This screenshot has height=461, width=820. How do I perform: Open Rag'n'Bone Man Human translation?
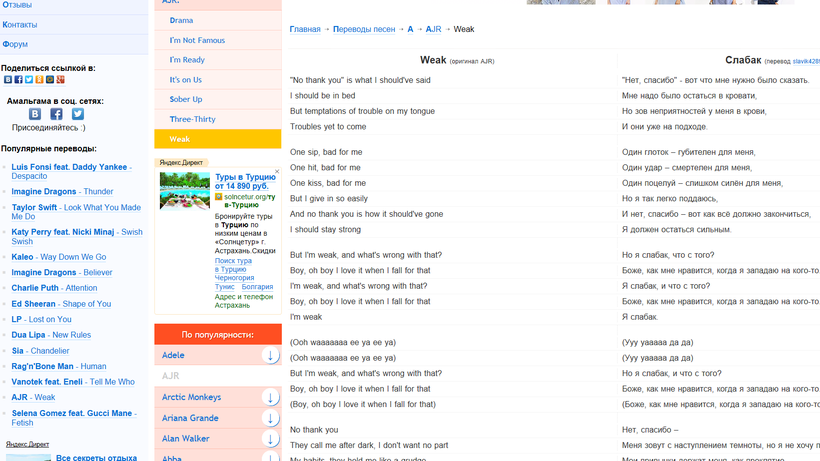[59, 366]
